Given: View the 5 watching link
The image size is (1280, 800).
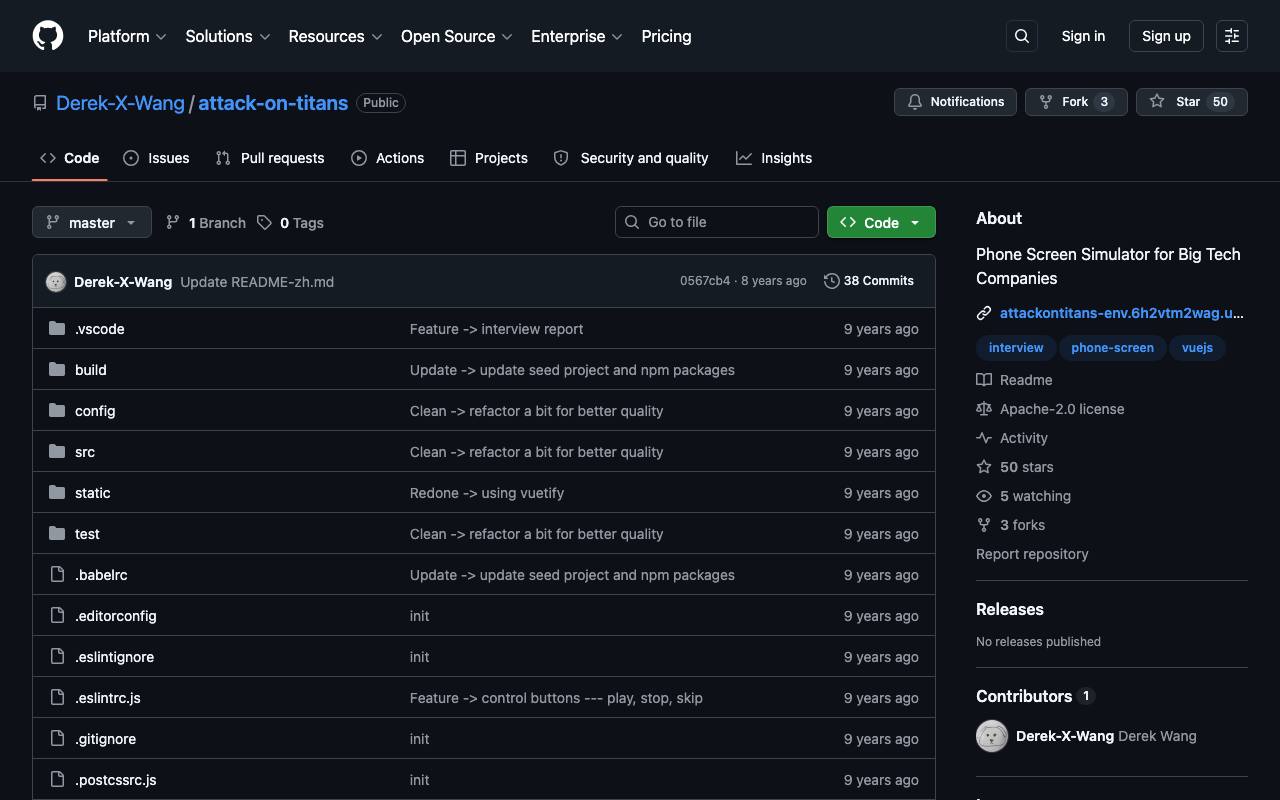Looking at the screenshot, I should (x=1023, y=496).
